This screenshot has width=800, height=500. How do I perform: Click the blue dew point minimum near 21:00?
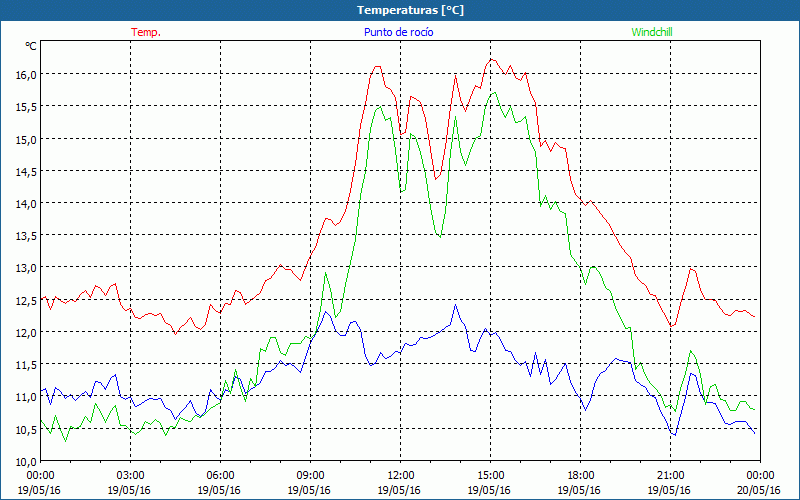click(x=675, y=435)
